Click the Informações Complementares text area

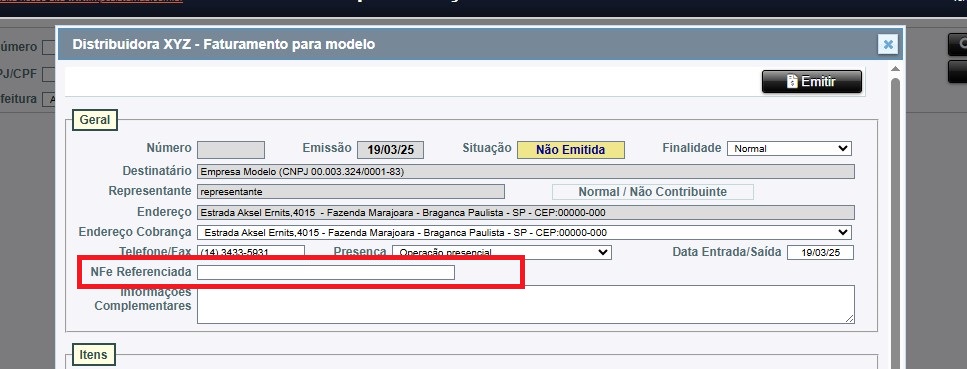coord(525,304)
